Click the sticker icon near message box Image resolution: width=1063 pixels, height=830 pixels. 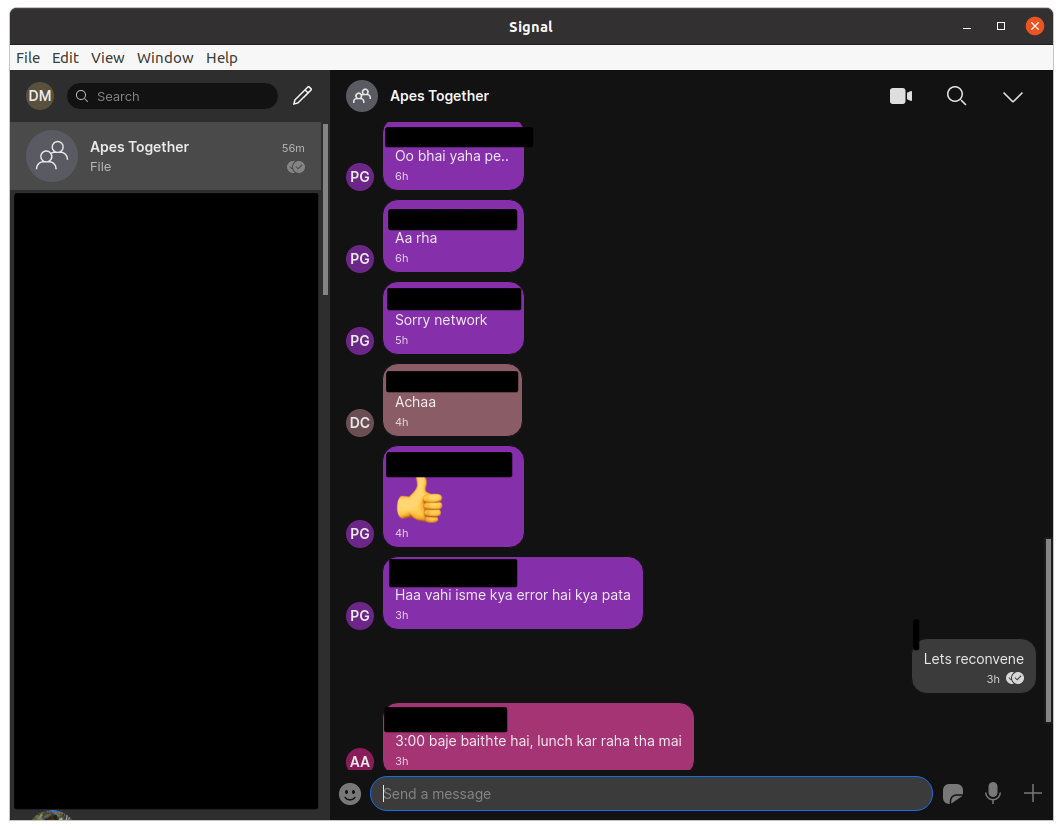[953, 793]
